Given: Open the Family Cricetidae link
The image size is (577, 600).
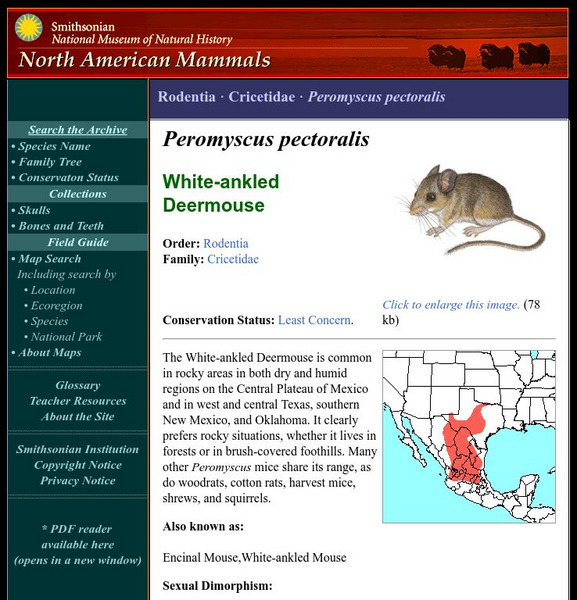Looking at the screenshot, I should (233, 259).
